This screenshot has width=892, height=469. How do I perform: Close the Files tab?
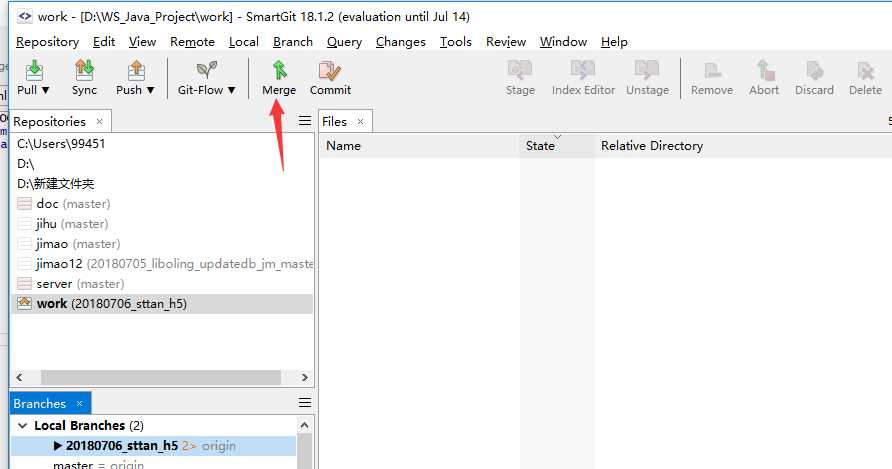click(x=360, y=122)
